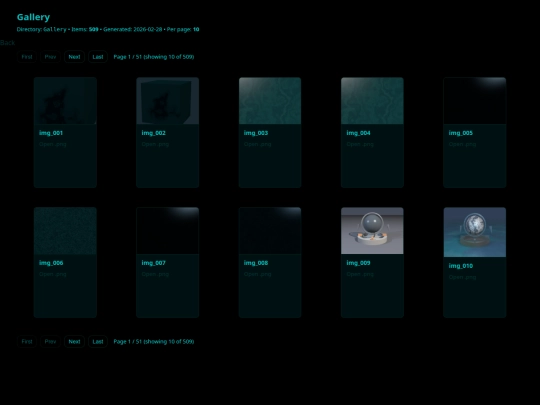Image resolution: width=540 pixels, height=405 pixels.
Task: Click the bottom Prev page button
Action: [x=50, y=342]
